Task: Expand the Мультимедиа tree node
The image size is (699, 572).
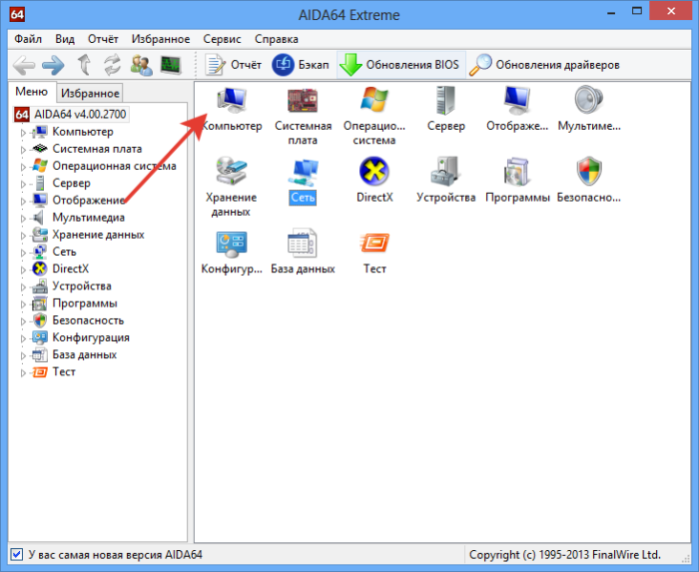Action: tap(23, 218)
